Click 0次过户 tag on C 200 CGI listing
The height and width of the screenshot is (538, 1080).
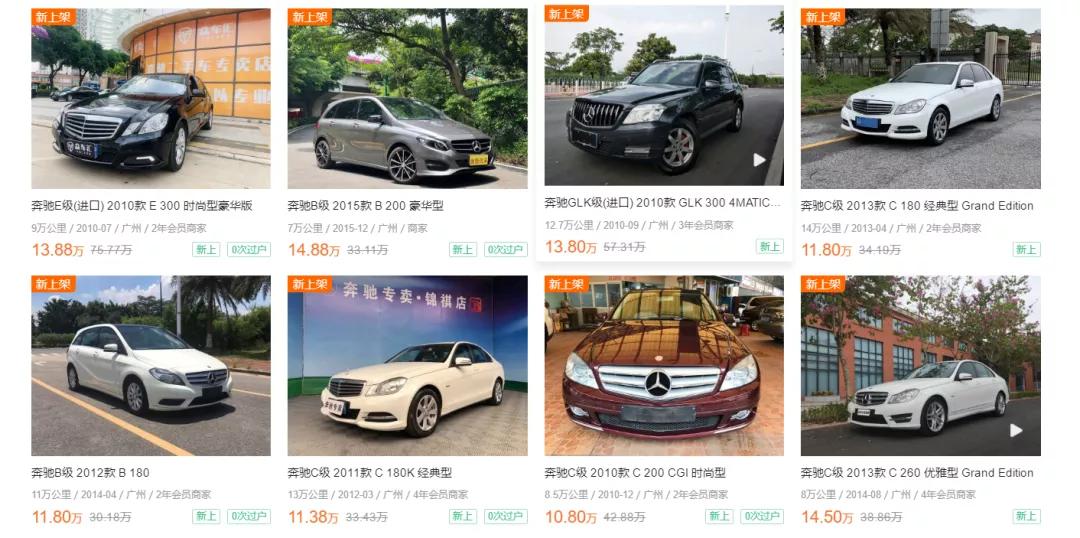(x=762, y=517)
